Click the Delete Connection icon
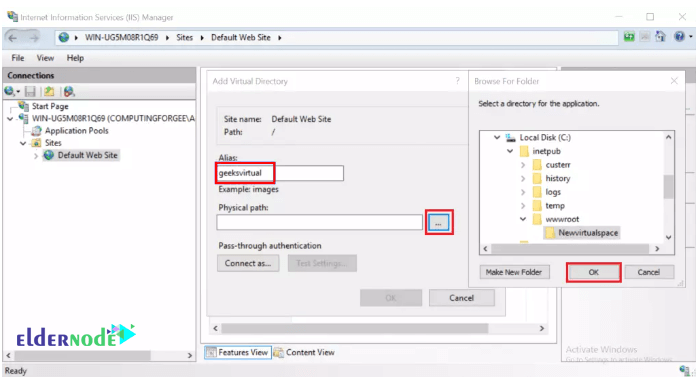 69,91
